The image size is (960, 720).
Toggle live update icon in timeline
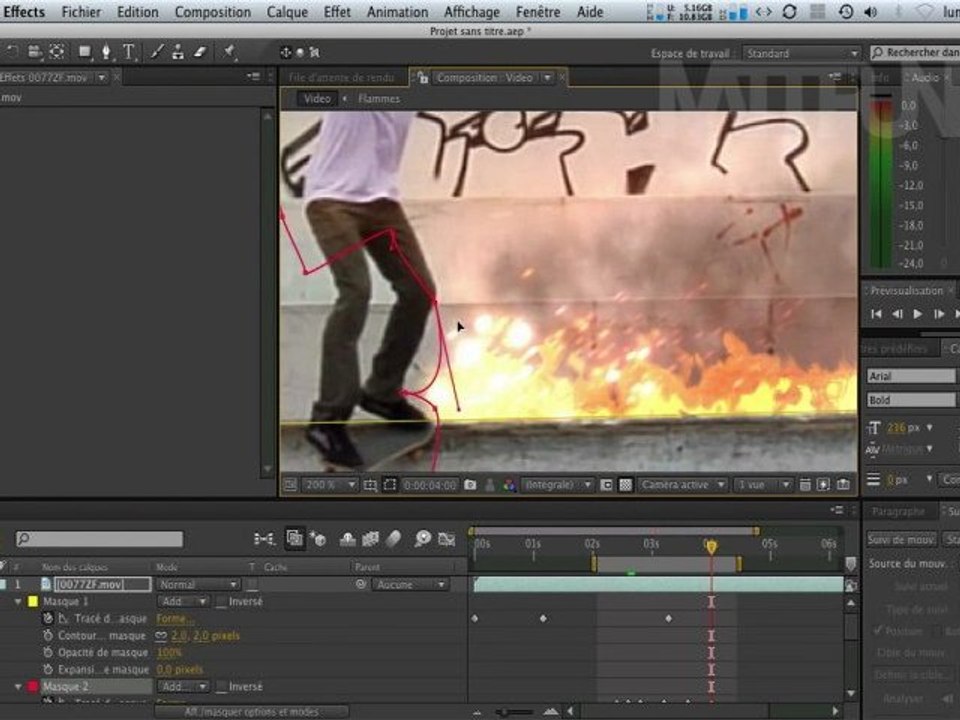pos(294,539)
